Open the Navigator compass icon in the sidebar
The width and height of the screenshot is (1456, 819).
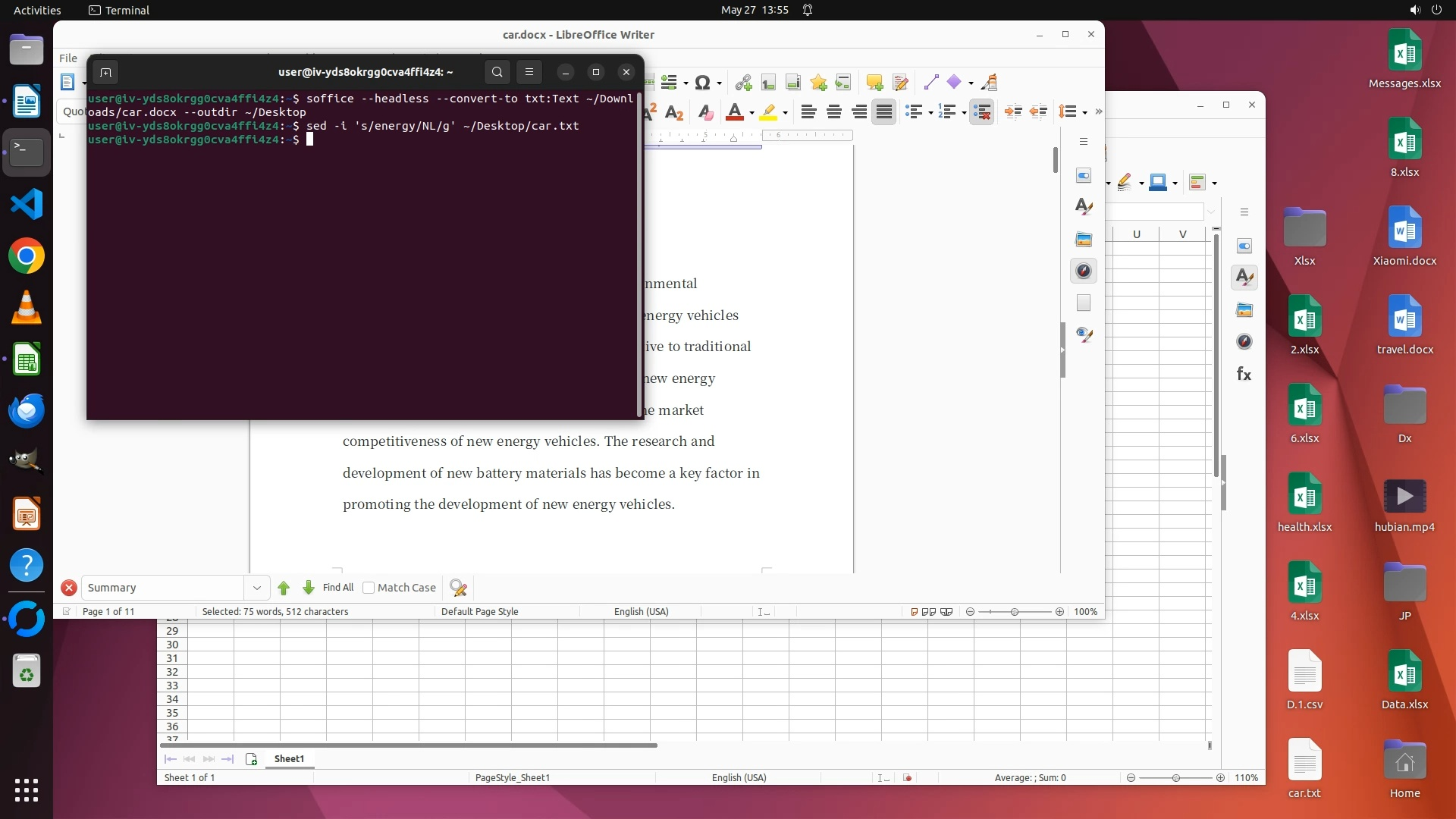[x=1084, y=271]
